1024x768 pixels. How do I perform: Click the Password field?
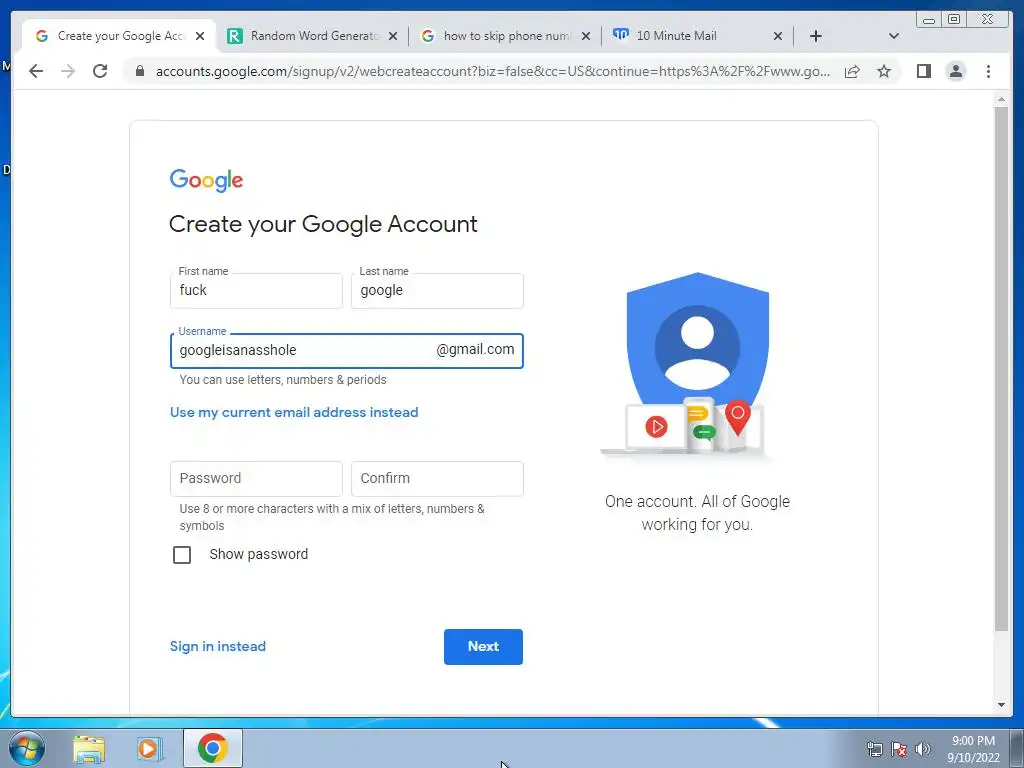pyautogui.click(x=256, y=479)
